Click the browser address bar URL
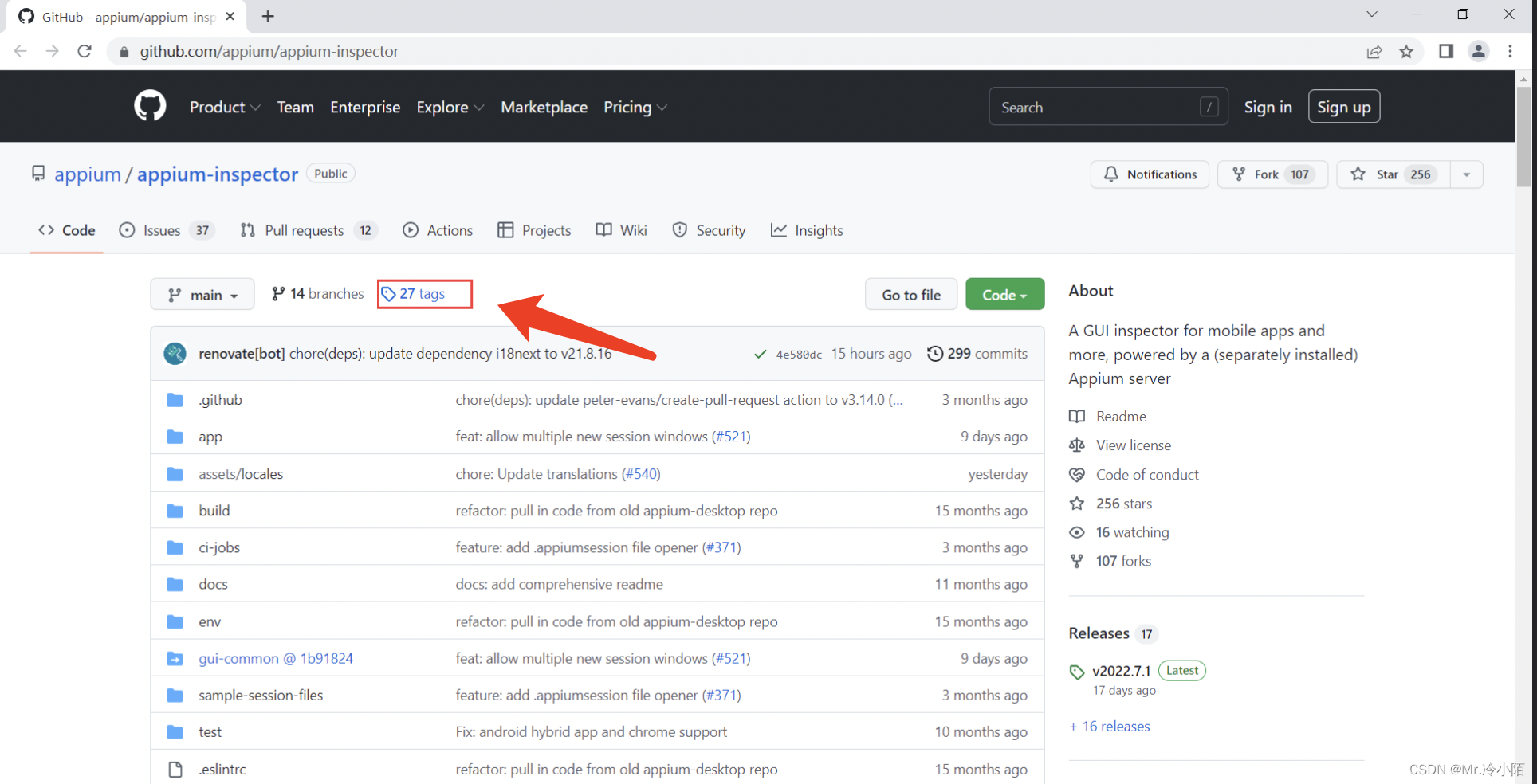 [x=269, y=51]
